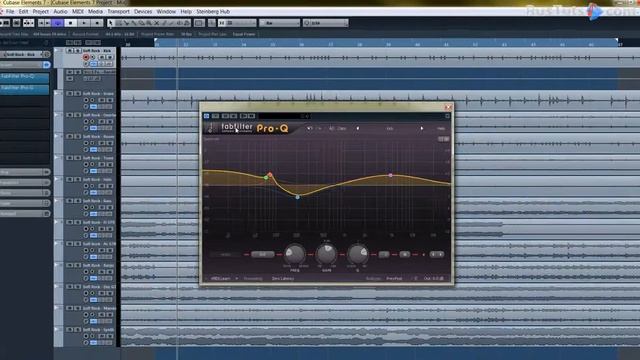The image size is (640, 360).
Task: Open the Steinberg Hub menu
Action: 213,11
